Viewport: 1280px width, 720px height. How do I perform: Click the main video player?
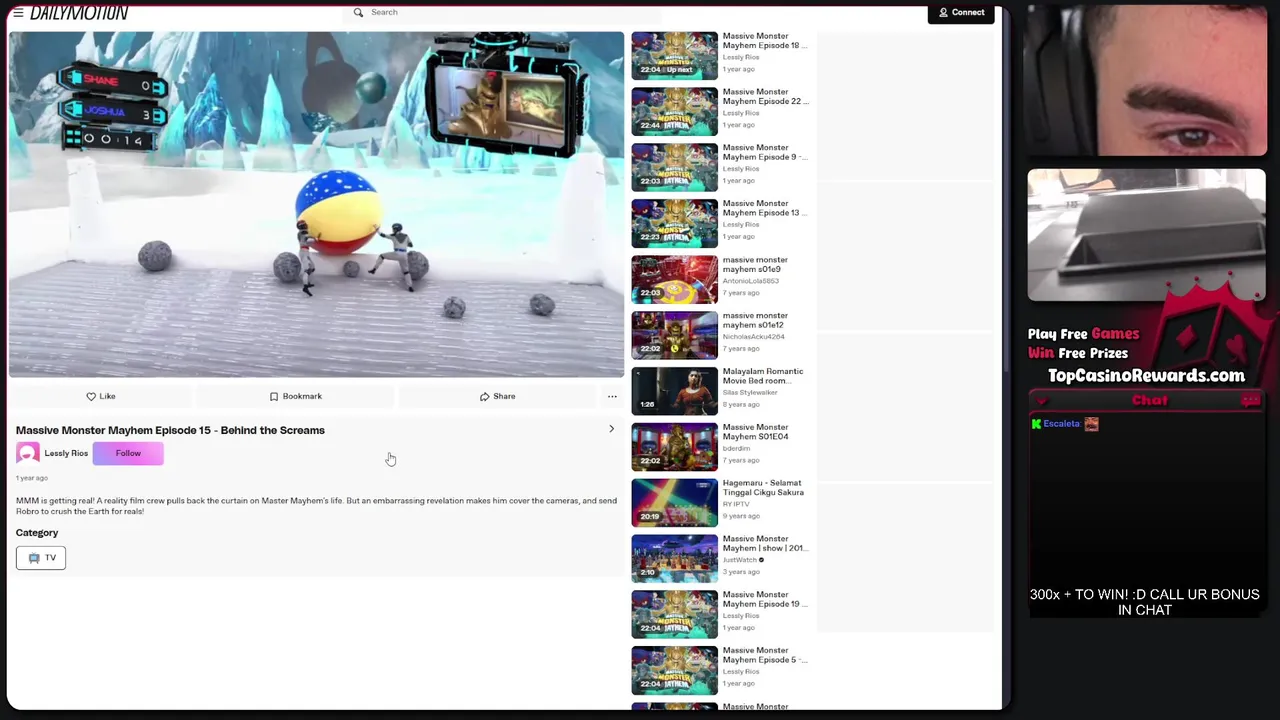coord(316,204)
